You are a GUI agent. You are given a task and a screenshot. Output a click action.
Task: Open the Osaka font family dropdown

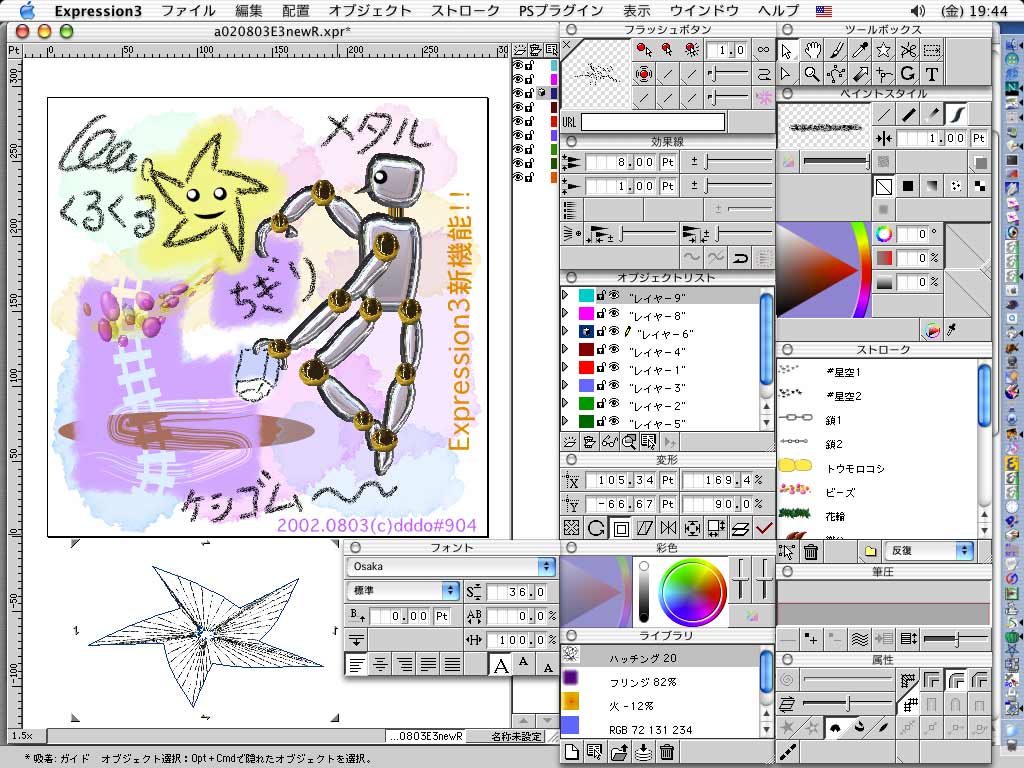[451, 566]
